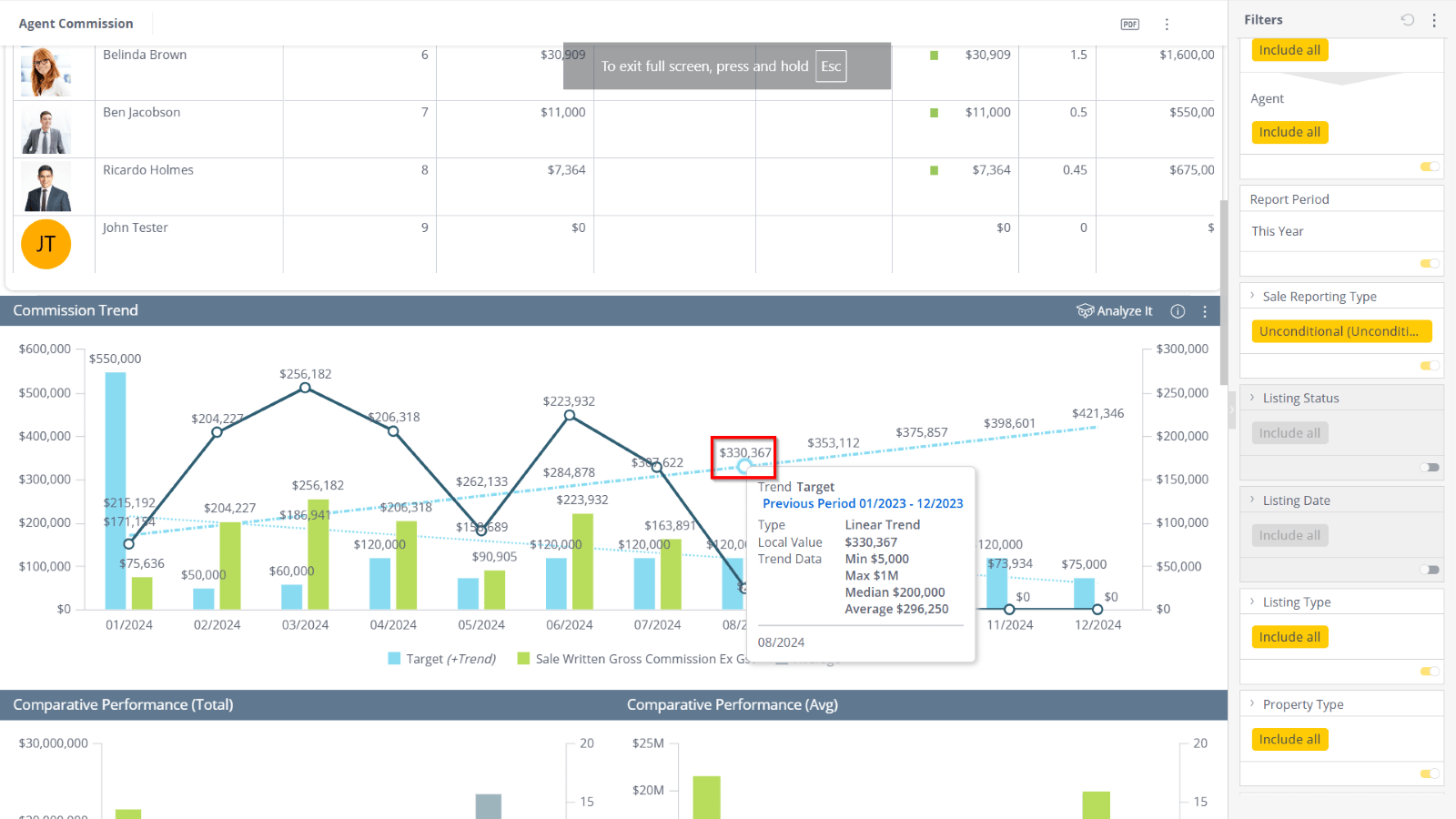Select Unconditional sale reporting type chip
The width and height of the screenshot is (1456, 819).
pyautogui.click(x=1341, y=331)
